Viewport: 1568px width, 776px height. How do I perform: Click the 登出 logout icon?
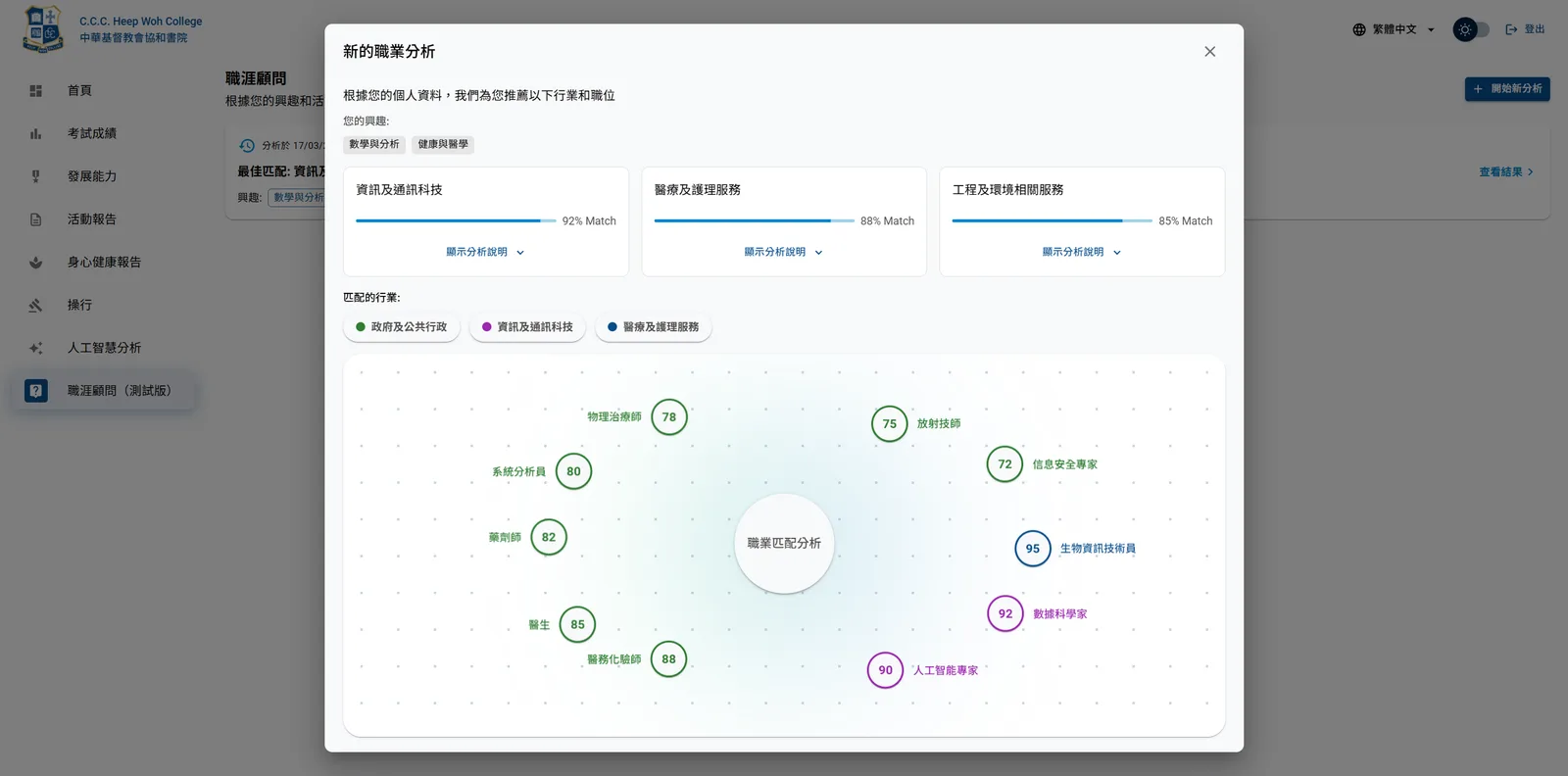point(1511,29)
